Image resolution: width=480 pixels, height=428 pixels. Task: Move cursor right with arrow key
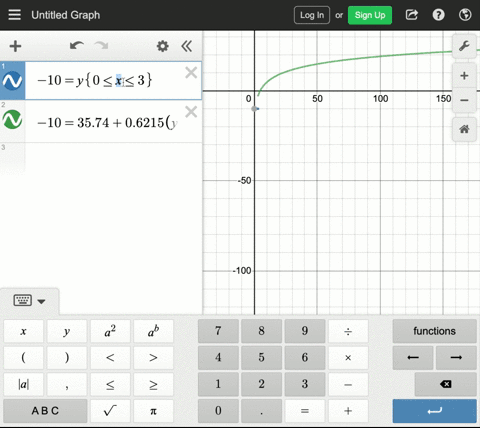(x=456, y=357)
